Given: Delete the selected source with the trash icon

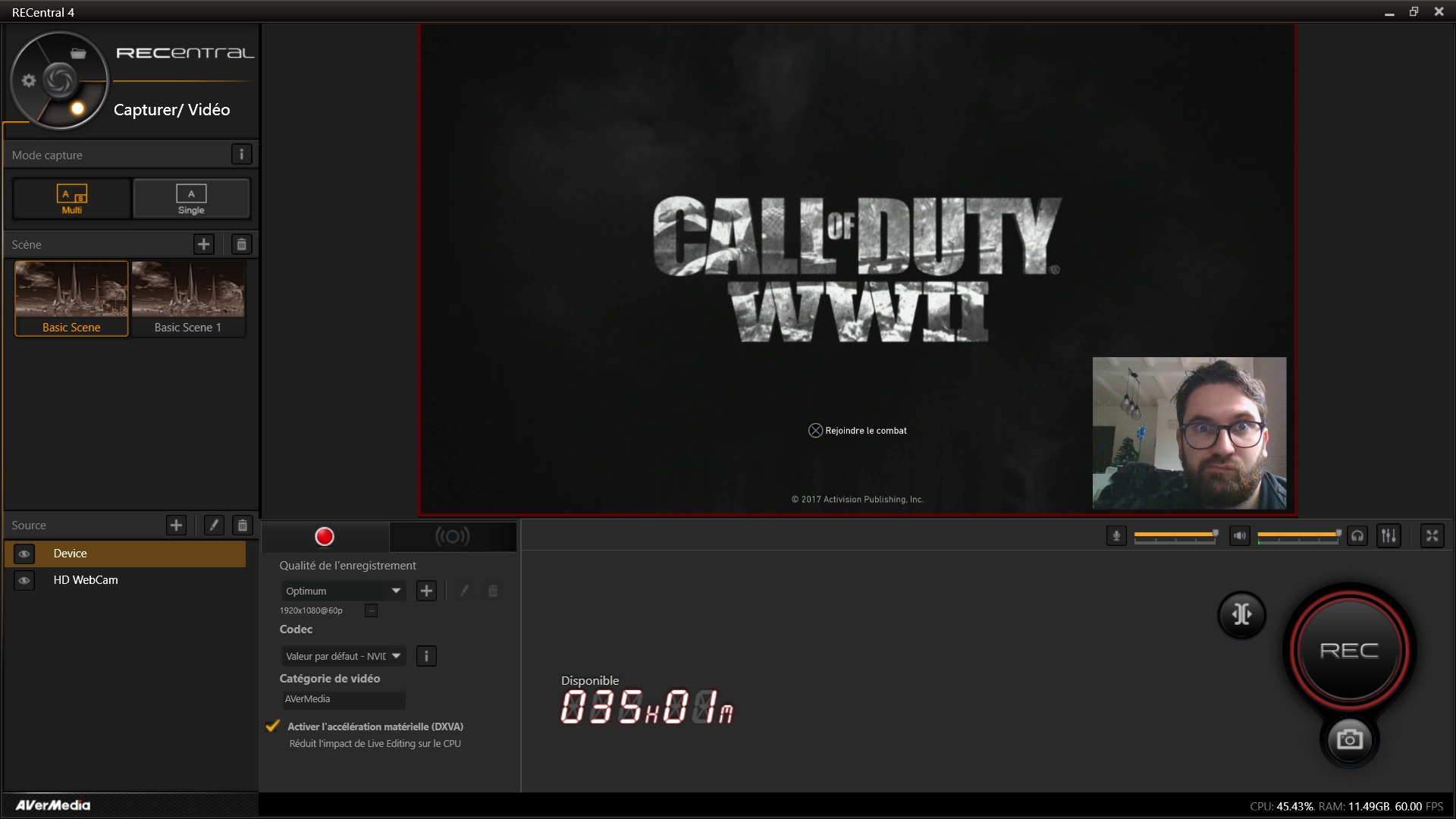Looking at the screenshot, I should [x=242, y=525].
